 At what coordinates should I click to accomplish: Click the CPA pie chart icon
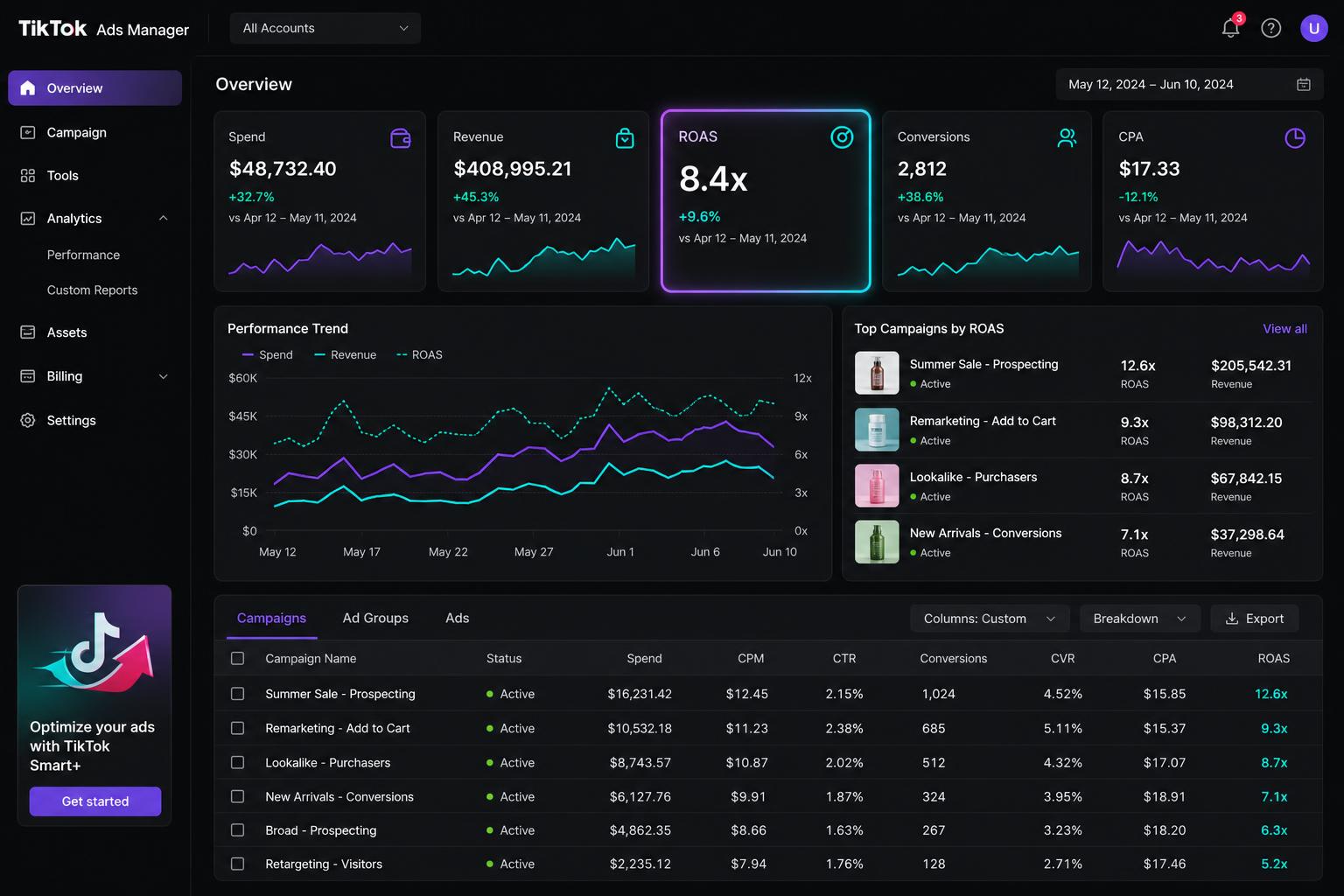pyautogui.click(x=1295, y=137)
